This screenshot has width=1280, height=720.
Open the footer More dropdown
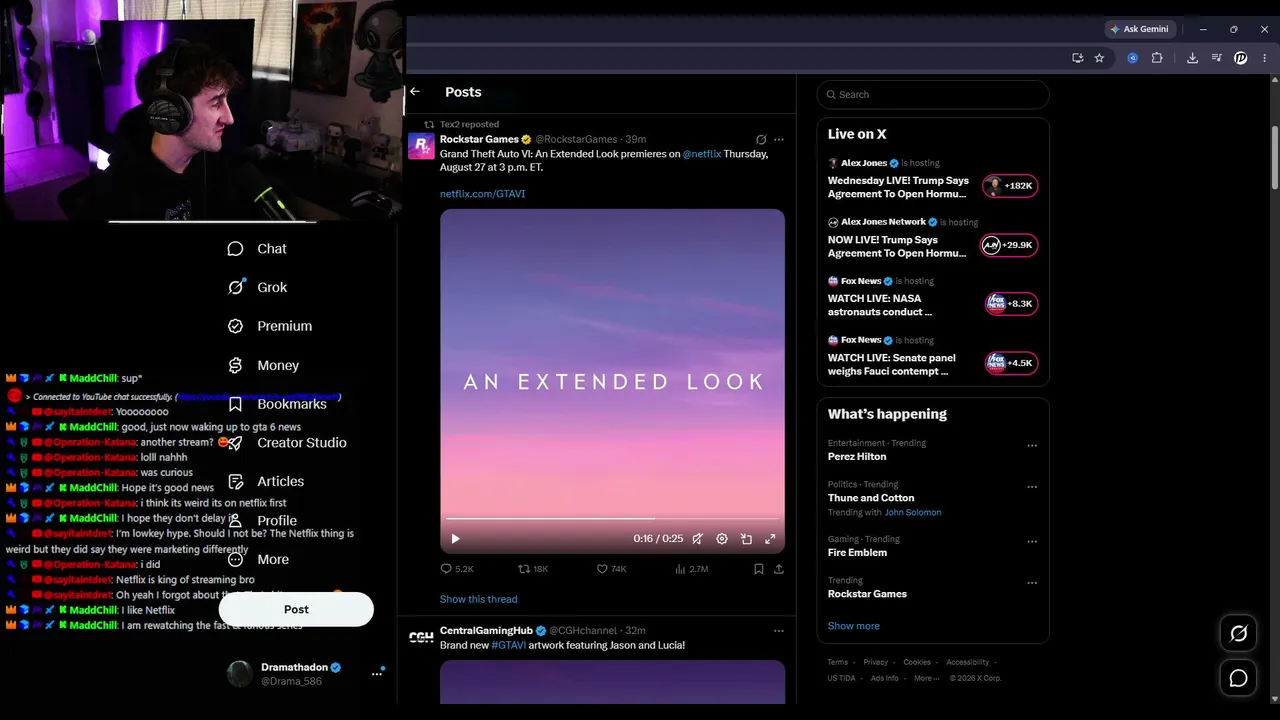[x=927, y=678]
